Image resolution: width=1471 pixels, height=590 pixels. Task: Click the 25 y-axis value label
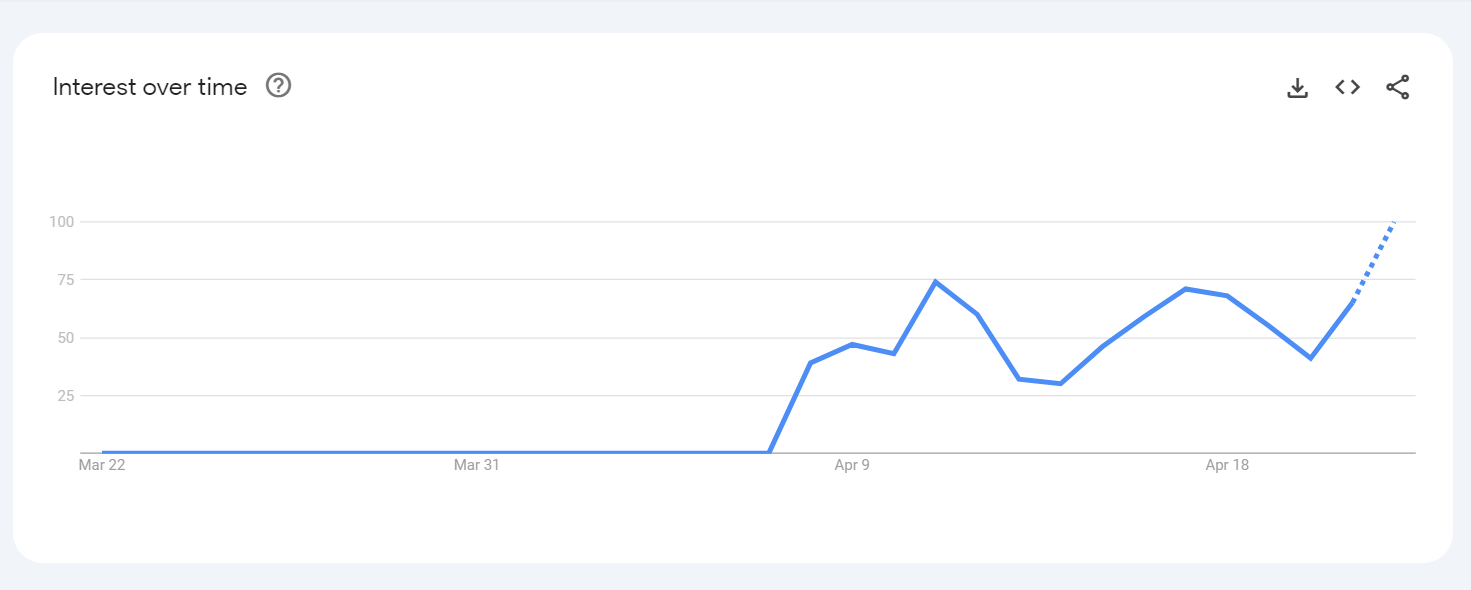(67, 396)
